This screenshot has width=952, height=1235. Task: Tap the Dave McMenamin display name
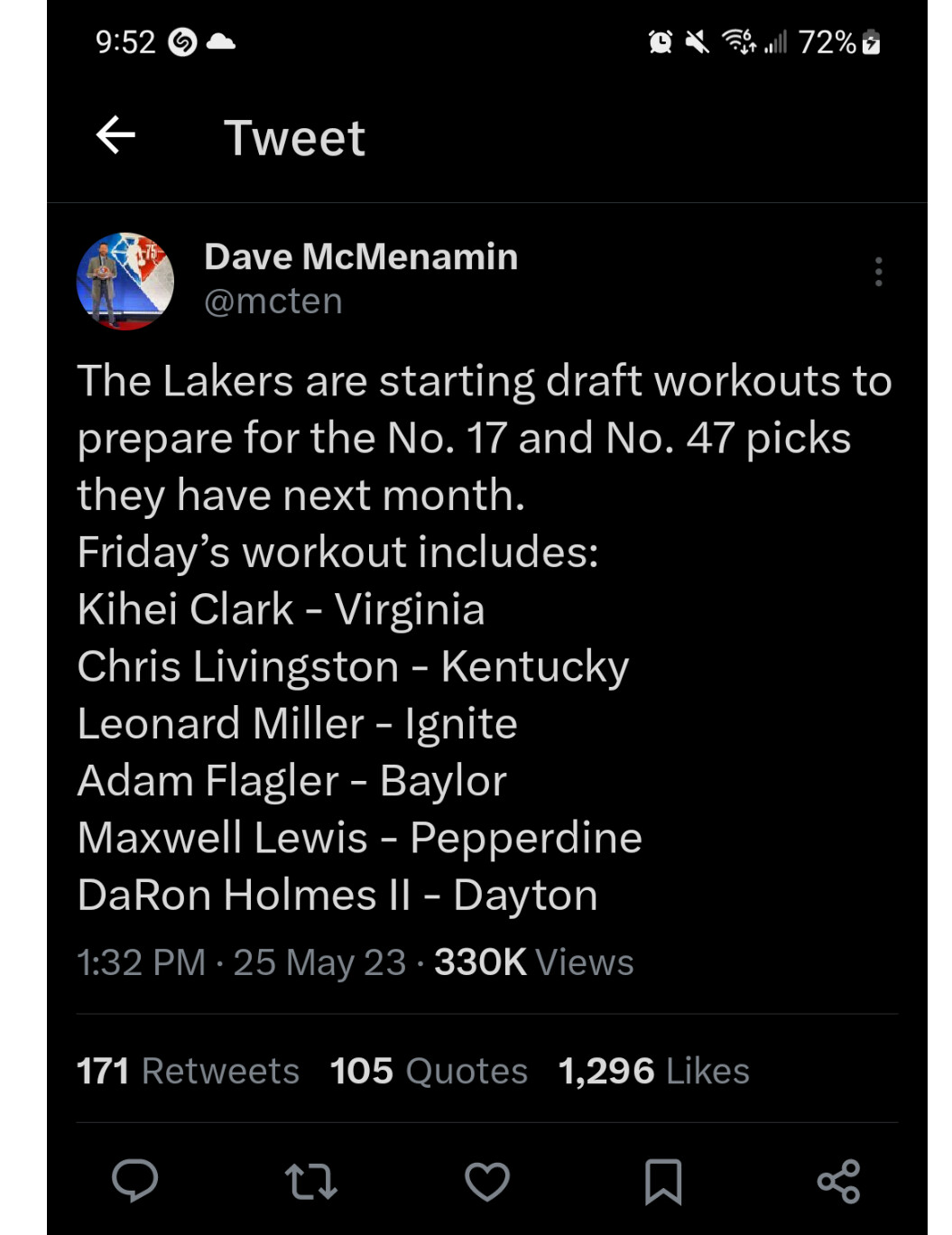coord(361,257)
